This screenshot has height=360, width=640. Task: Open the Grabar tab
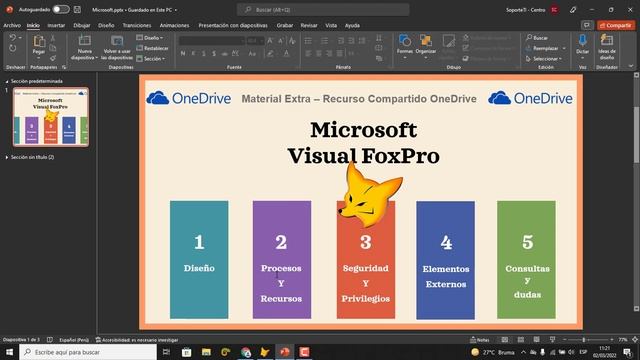click(284, 25)
